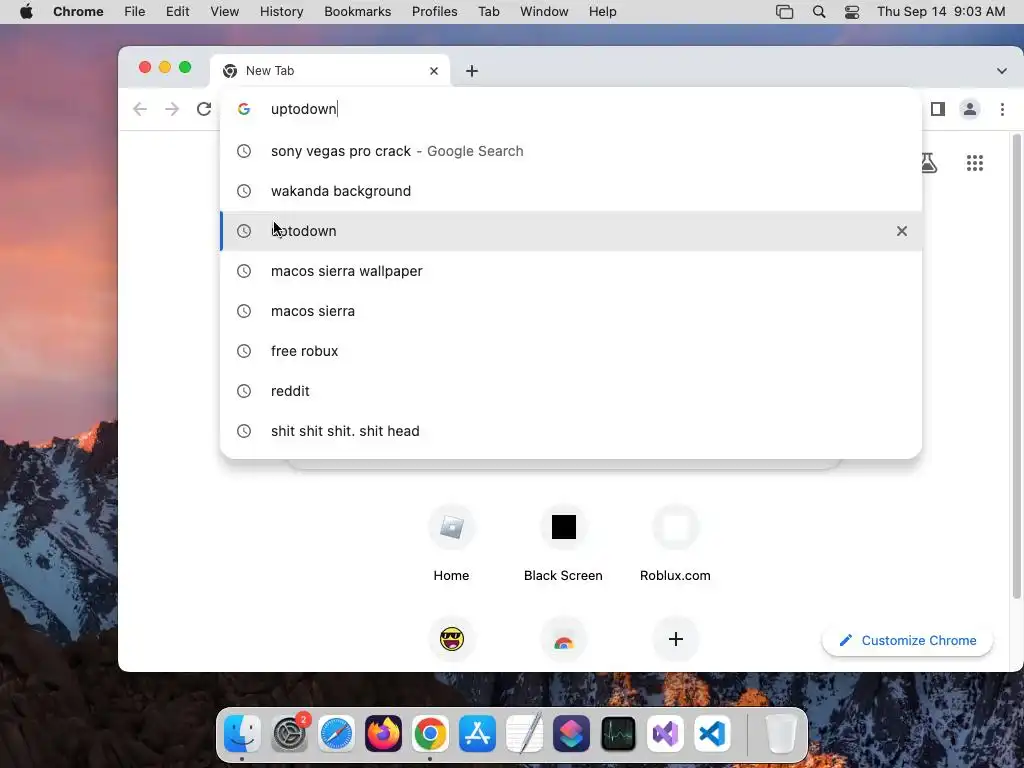The height and width of the screenshot is (768, 1024).
Task: Choose suggestion sony vegas pro crack
Action: (x=571, y=151)
